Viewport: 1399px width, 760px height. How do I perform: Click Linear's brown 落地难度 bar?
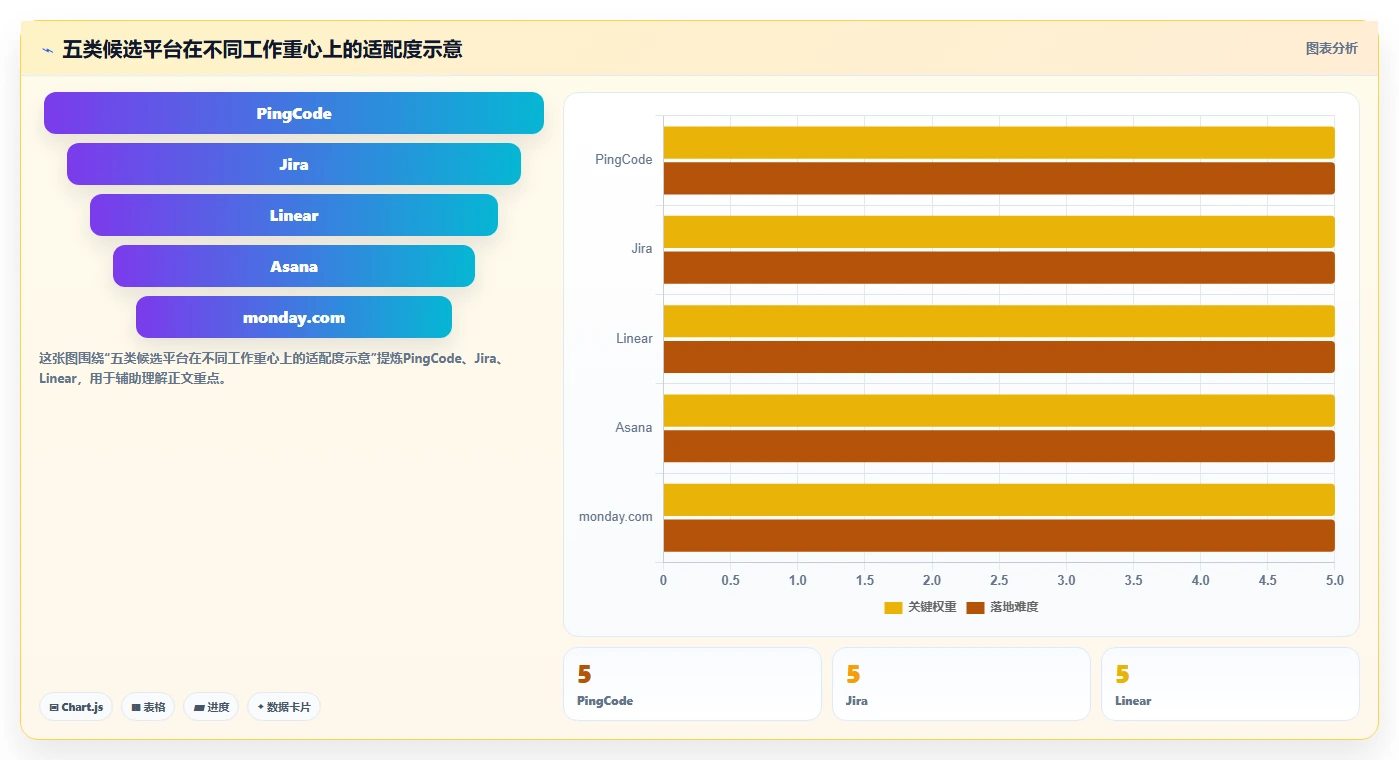point(999,357)
